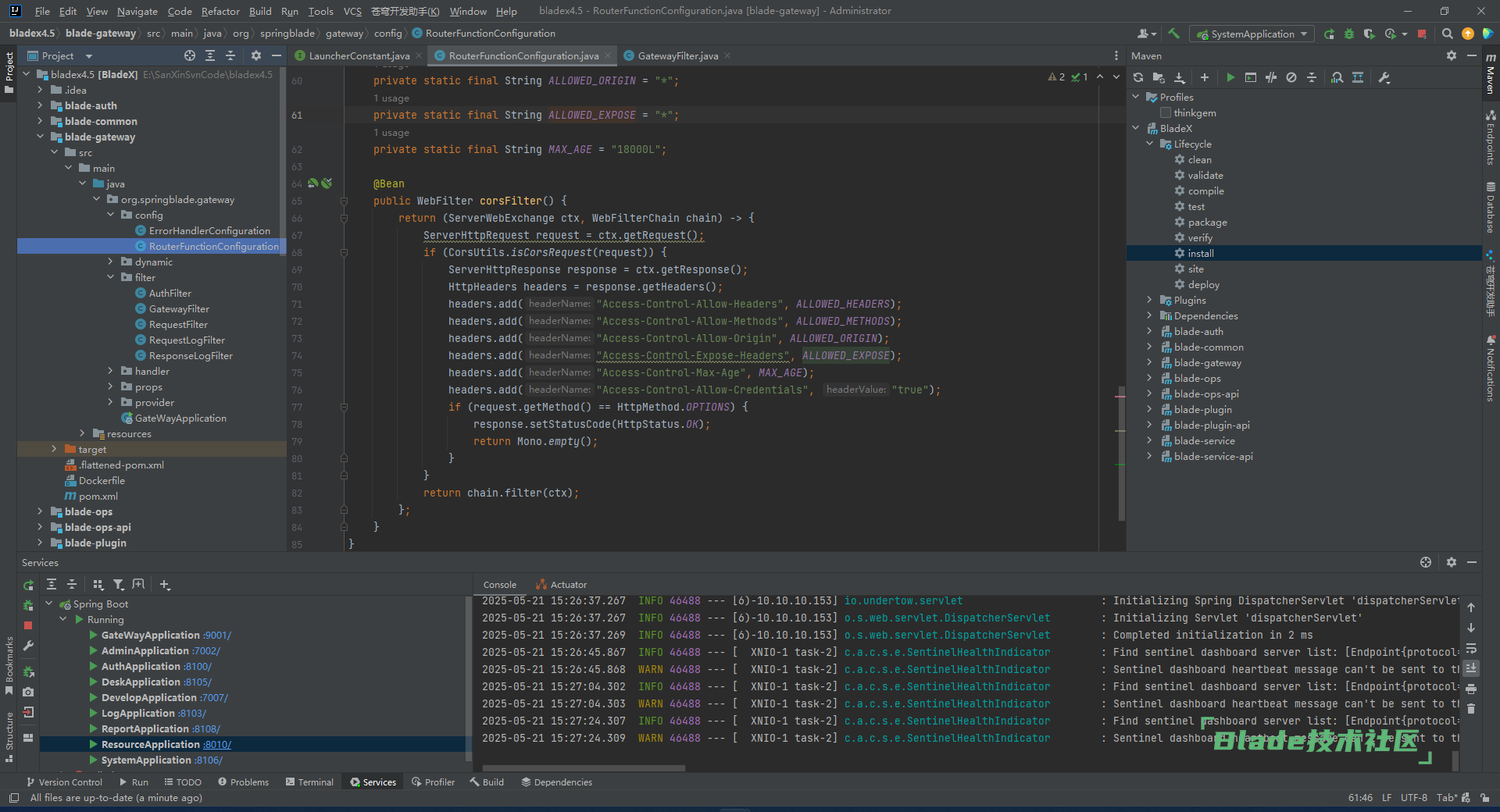This screenshot has width=1500, height=812.
Task: Click Filter icon in Services toolbar
Action: point(118,584)
